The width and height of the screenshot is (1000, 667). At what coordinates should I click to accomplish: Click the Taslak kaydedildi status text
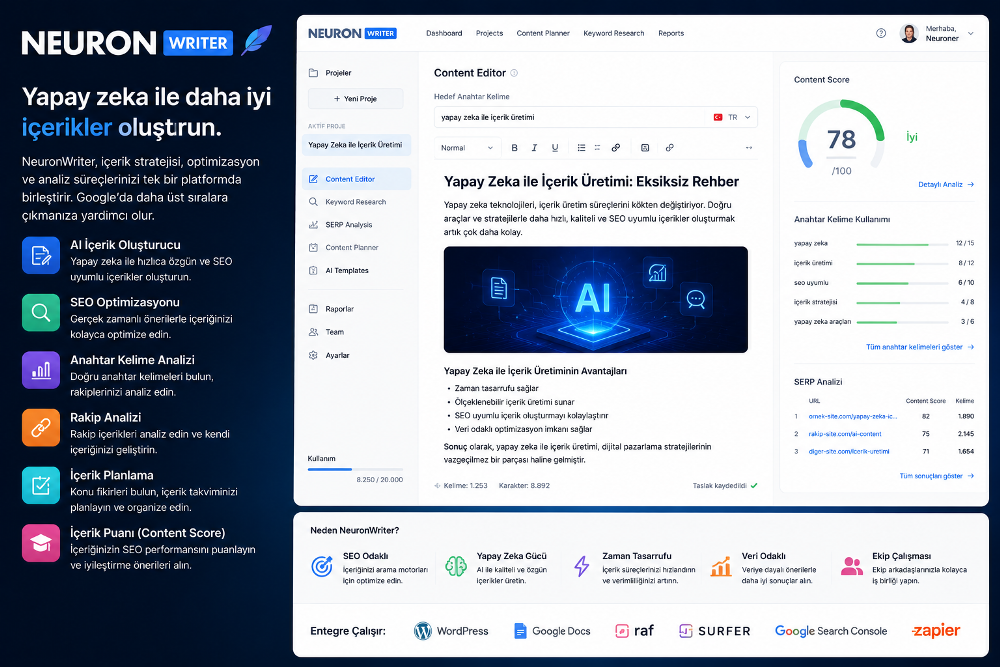click(719, 485)
